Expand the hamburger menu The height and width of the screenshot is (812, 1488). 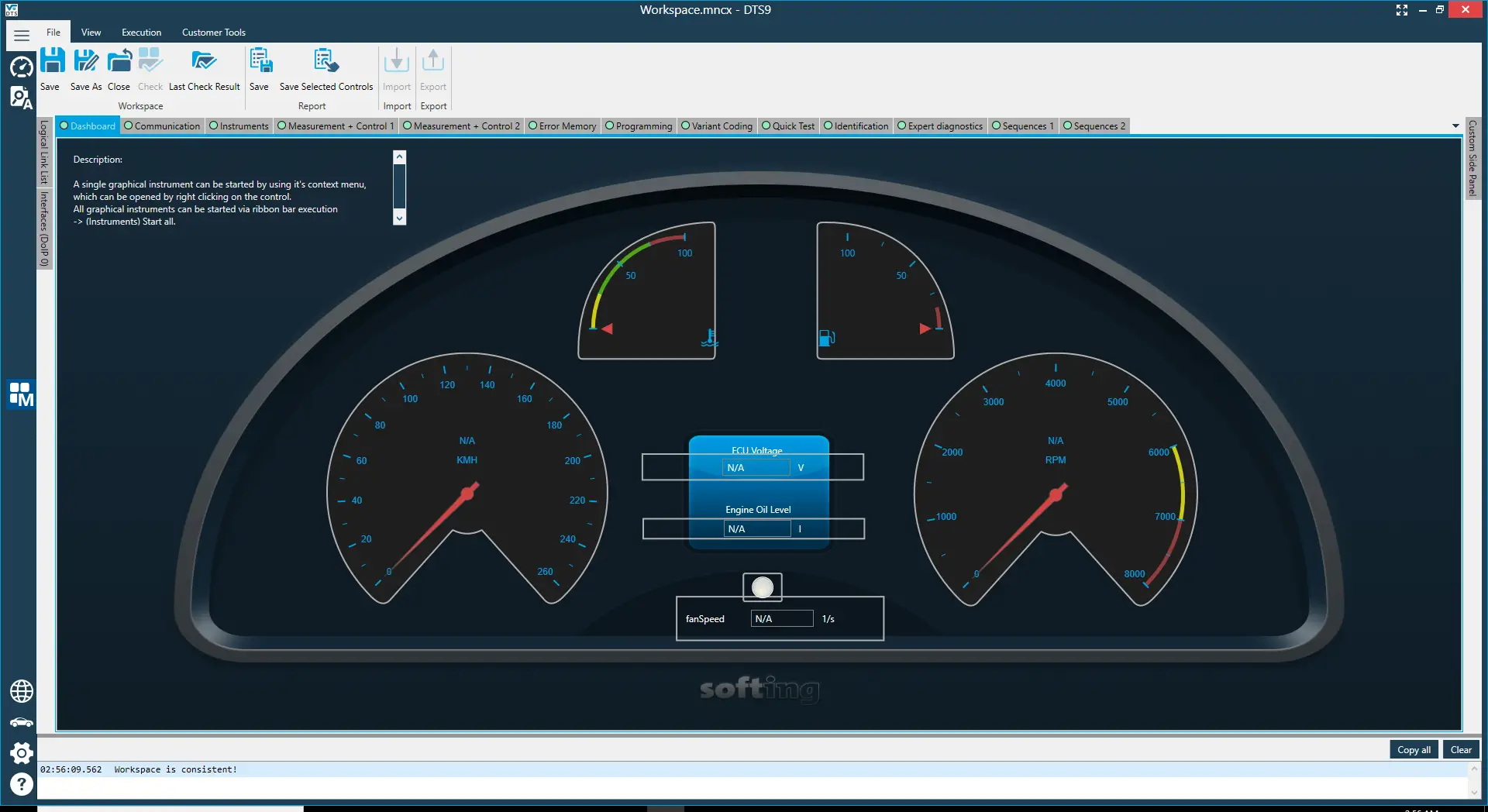pos(22,35)
